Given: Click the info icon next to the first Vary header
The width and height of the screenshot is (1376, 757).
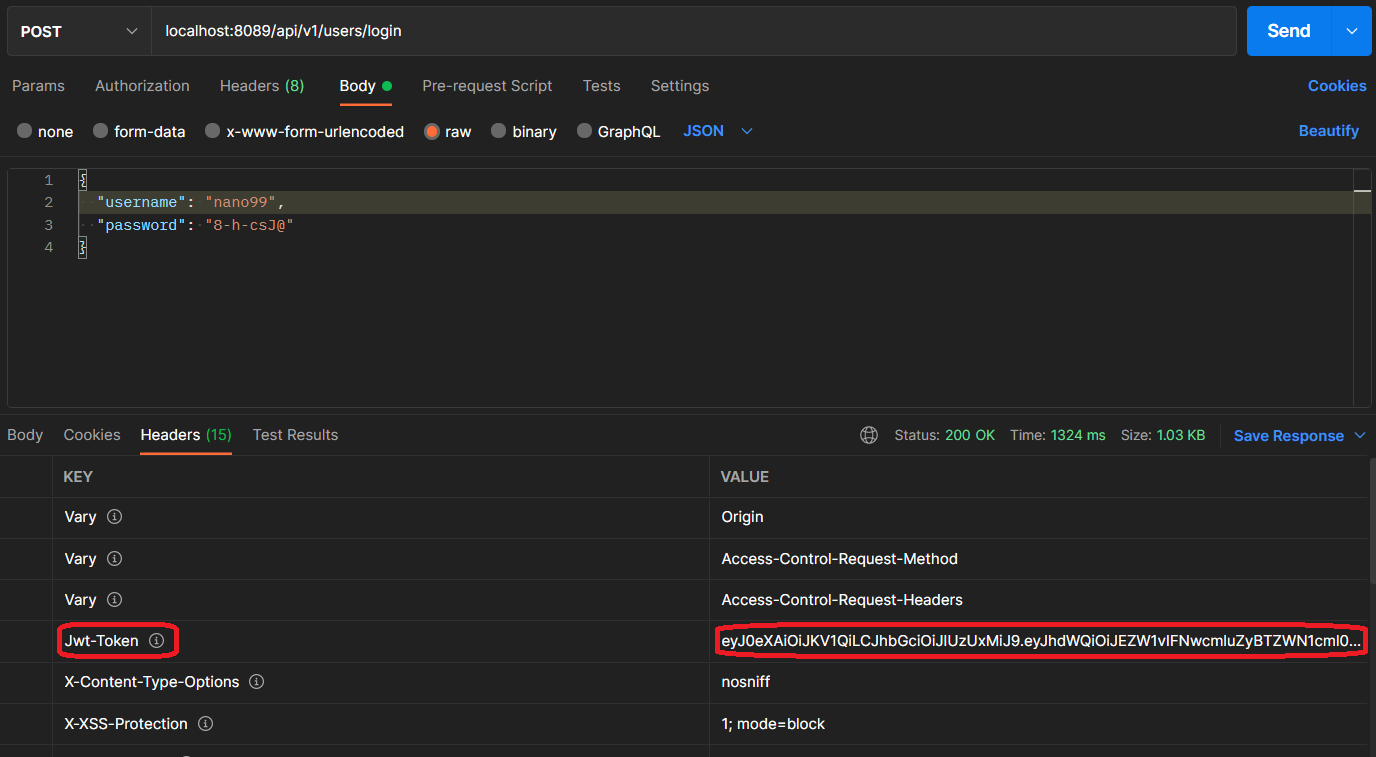Looking at the screenshot, I should pos(113,517).
